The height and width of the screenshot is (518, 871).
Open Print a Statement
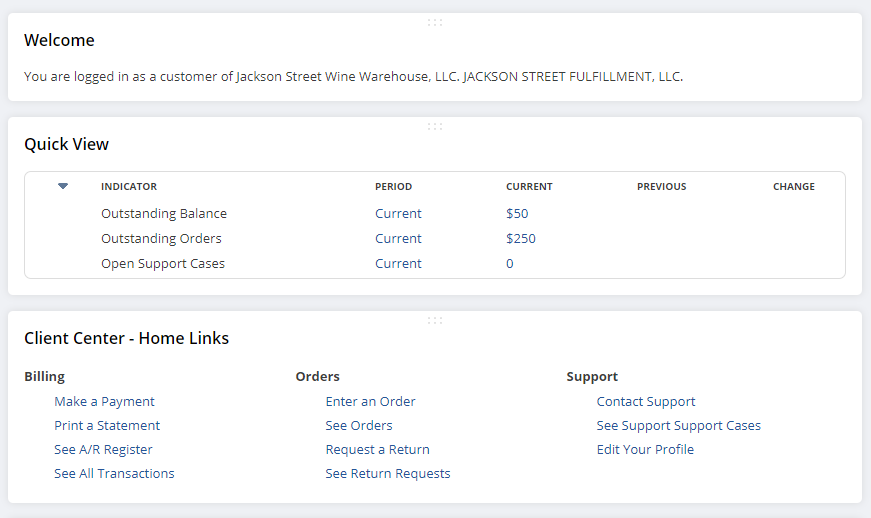[107, 425]
